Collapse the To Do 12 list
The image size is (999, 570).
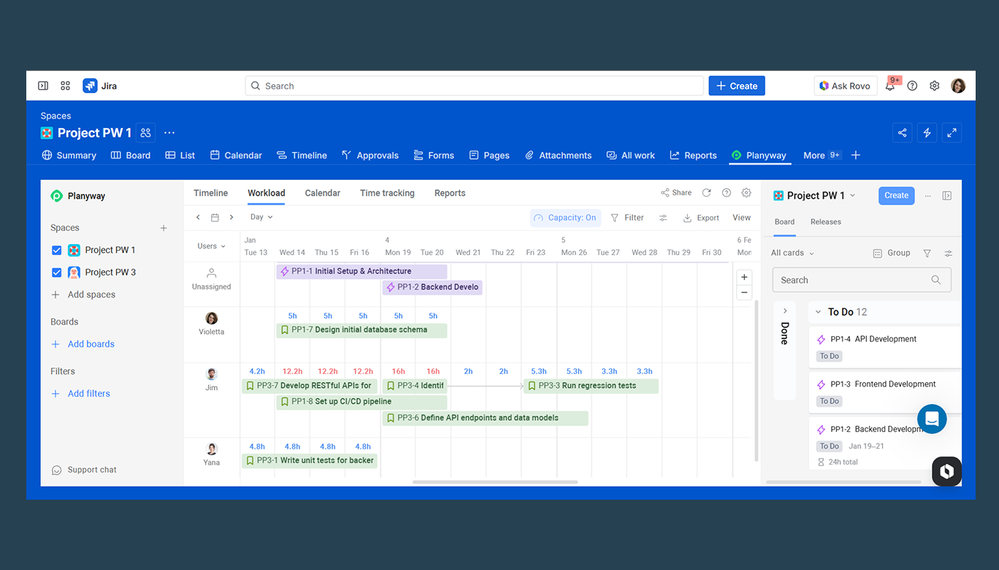click(818, 312)
